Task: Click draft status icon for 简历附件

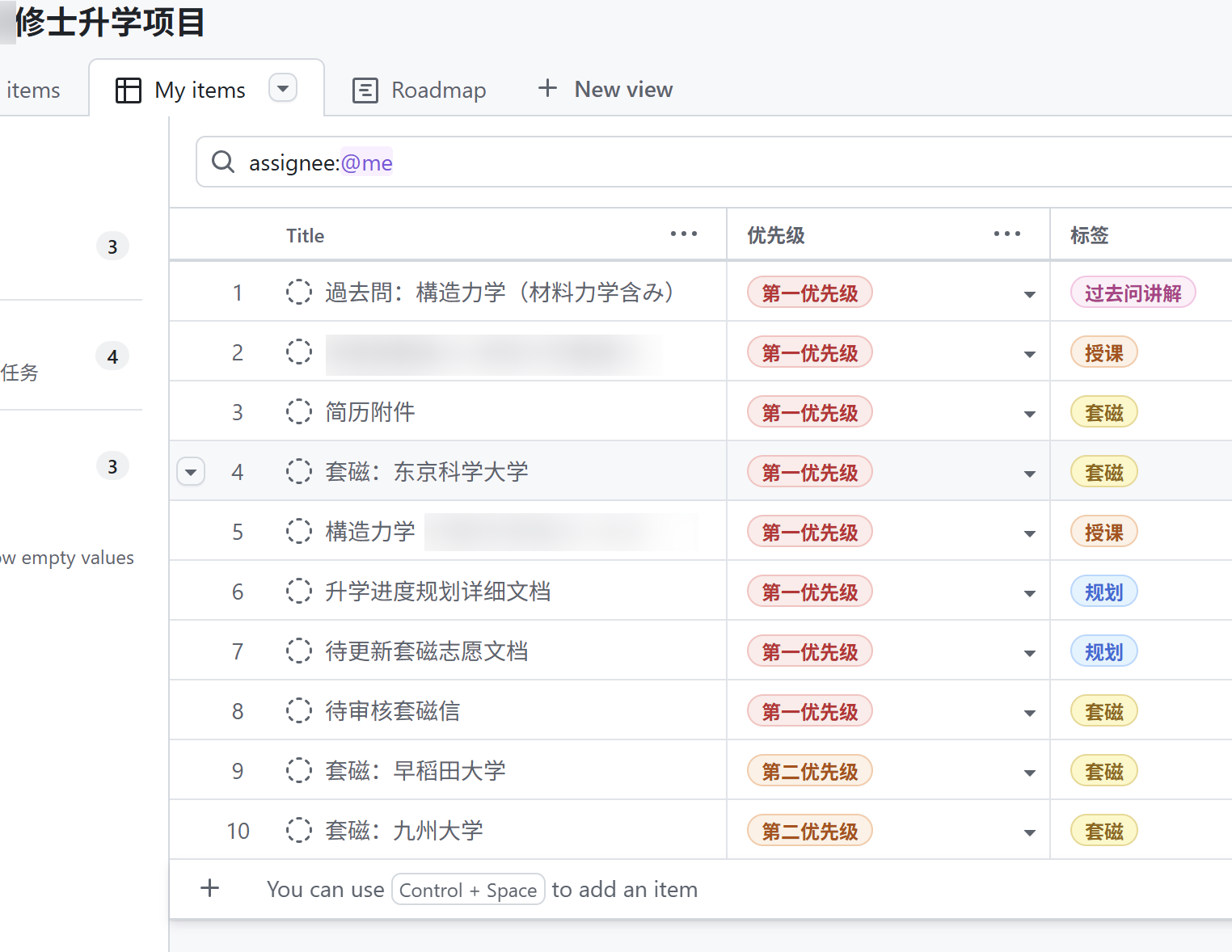Action: [298, 411]
